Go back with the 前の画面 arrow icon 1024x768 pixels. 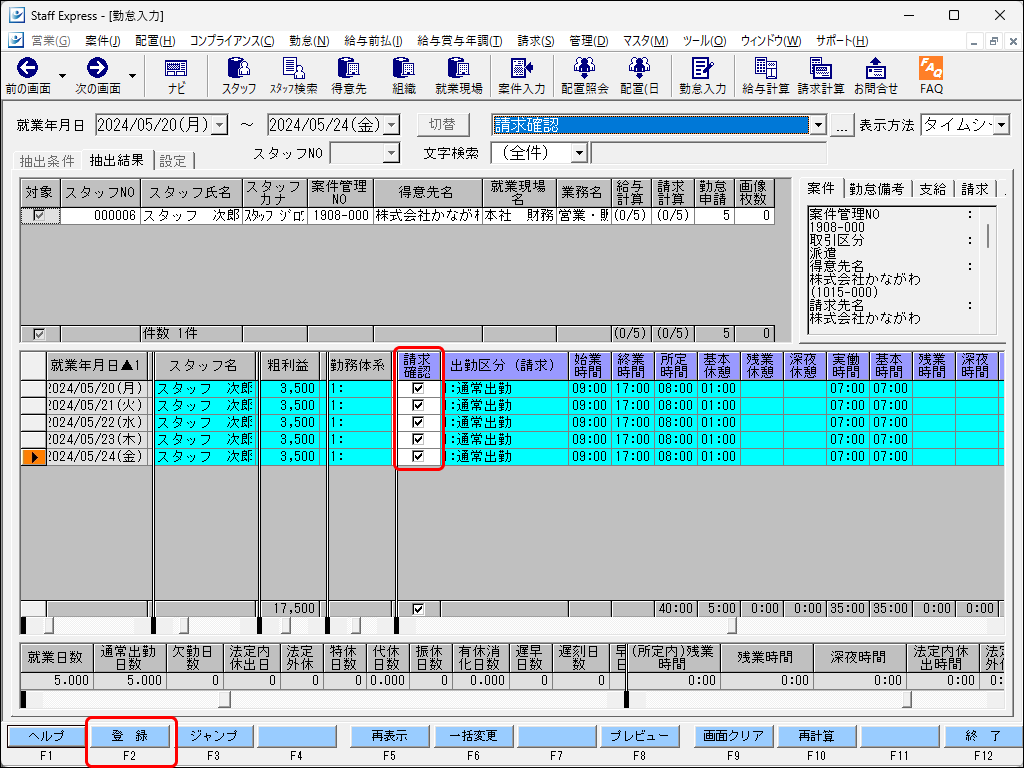coord(27,76)
